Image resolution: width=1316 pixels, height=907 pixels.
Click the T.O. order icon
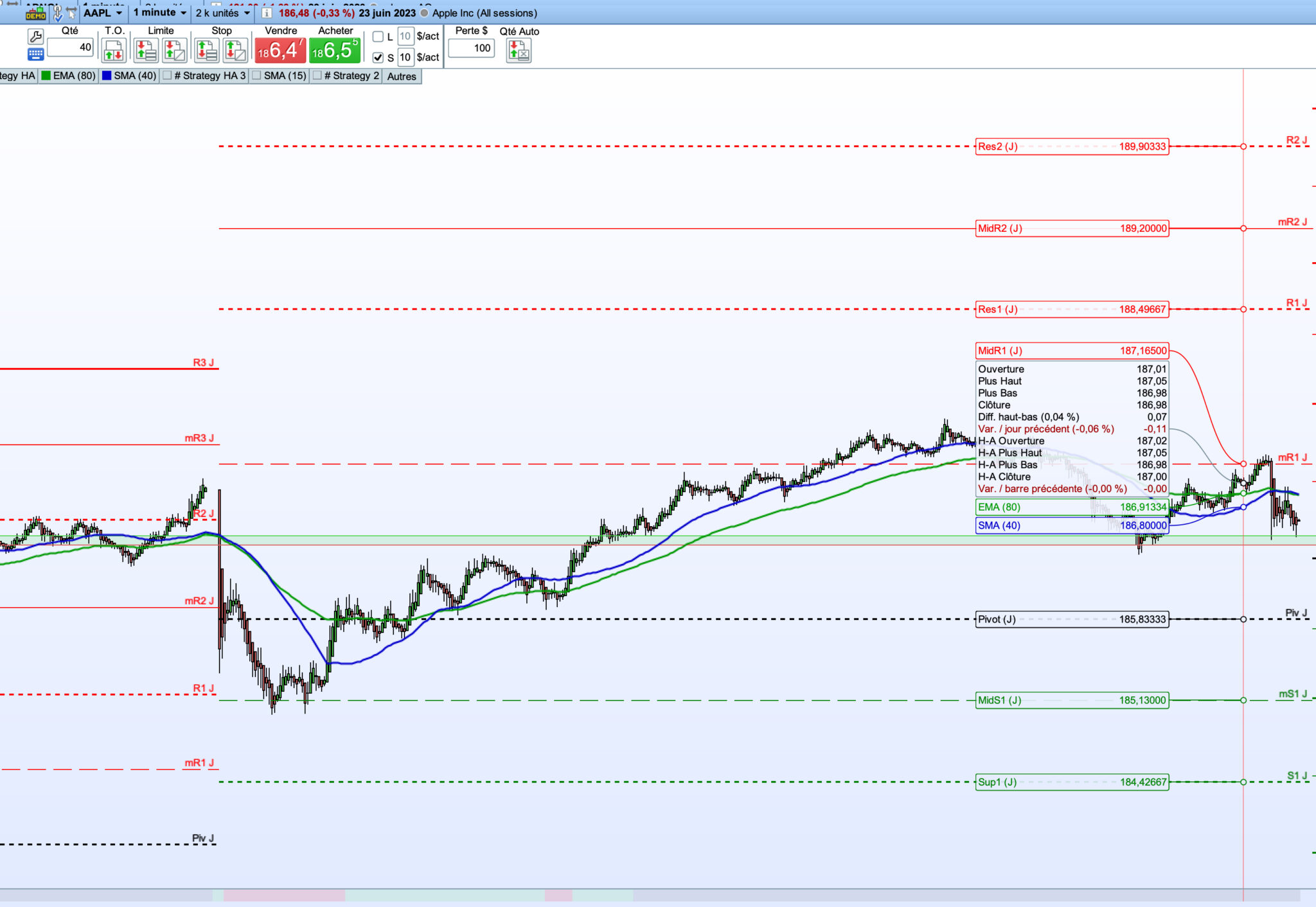114,50
